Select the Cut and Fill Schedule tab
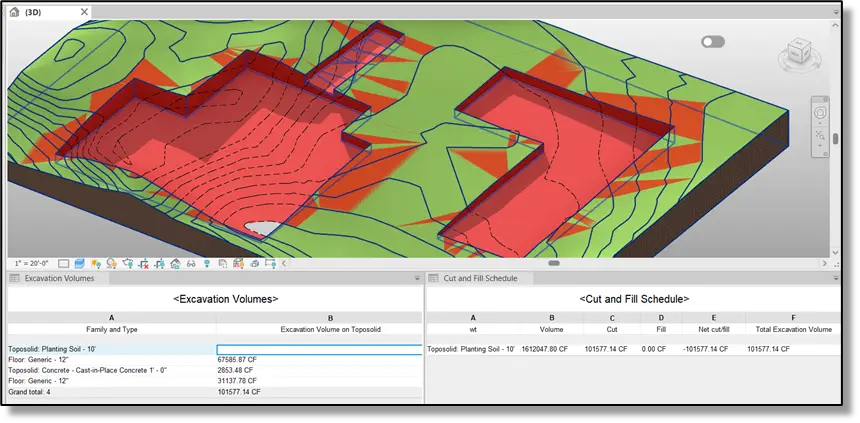Screen dimensions: 860x423 pos(480,278)
